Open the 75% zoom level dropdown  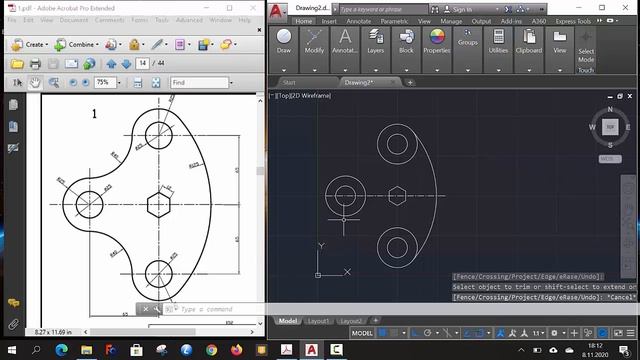(x=119, y=82)
